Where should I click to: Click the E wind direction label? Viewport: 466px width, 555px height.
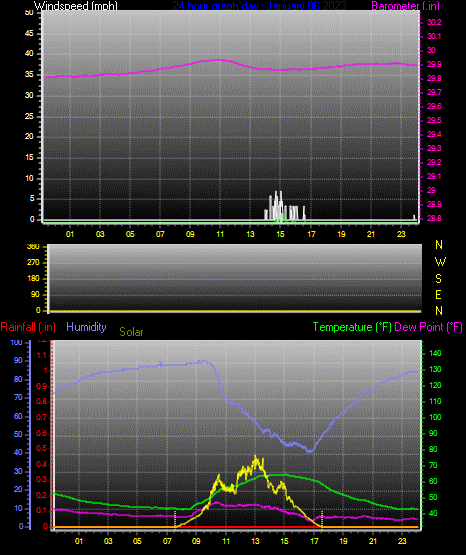(x=438, y=294)
